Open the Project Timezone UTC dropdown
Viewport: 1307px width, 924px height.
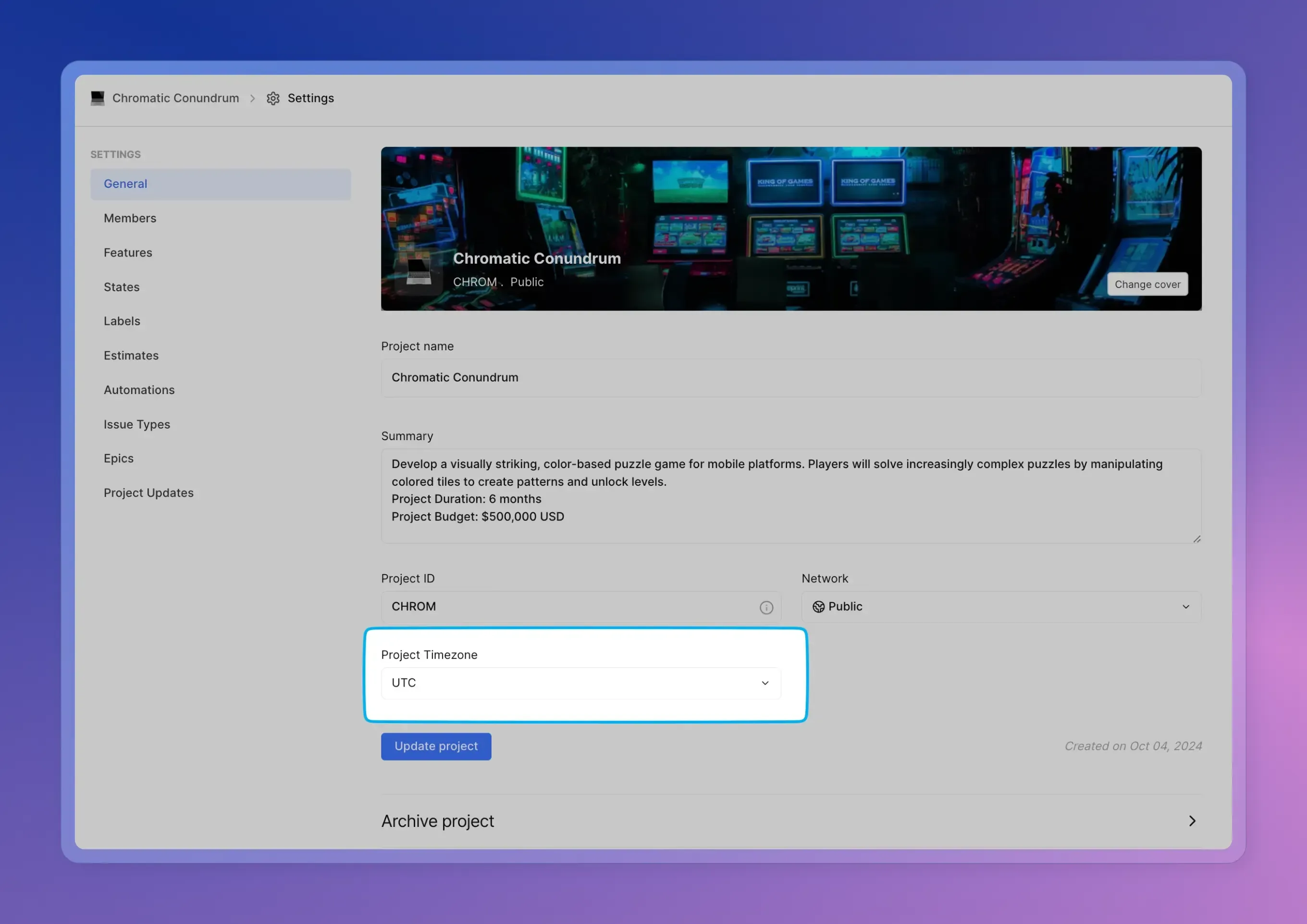580,683
